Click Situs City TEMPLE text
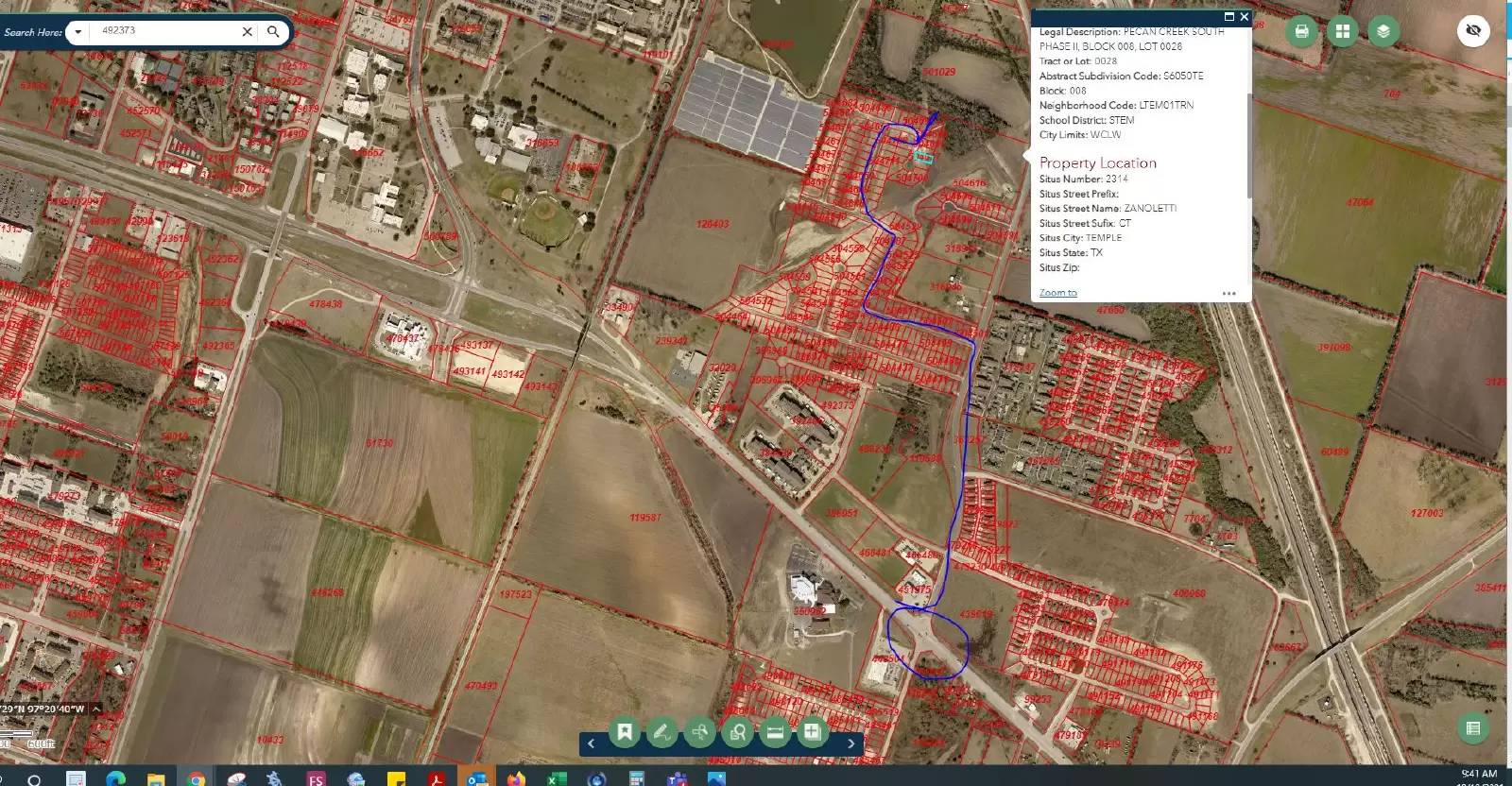Viewport: 1512px width, 786px height. pyautogui.click(x=1080, y=237)
